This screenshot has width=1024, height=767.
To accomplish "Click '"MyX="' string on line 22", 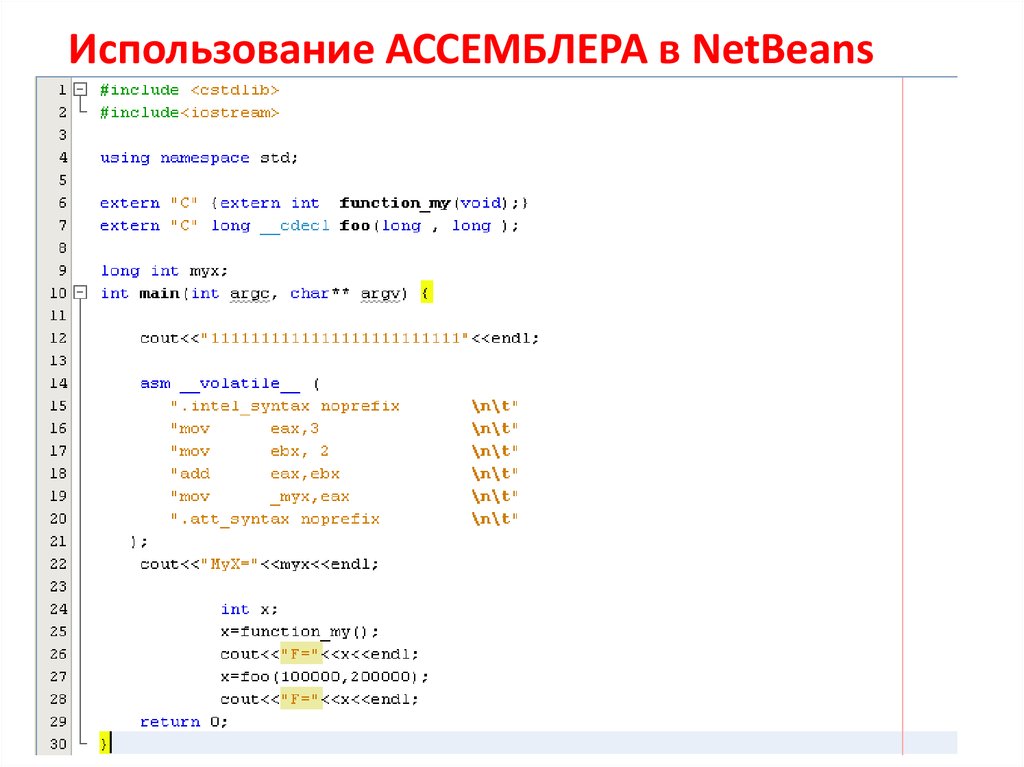I will point(230,564).
